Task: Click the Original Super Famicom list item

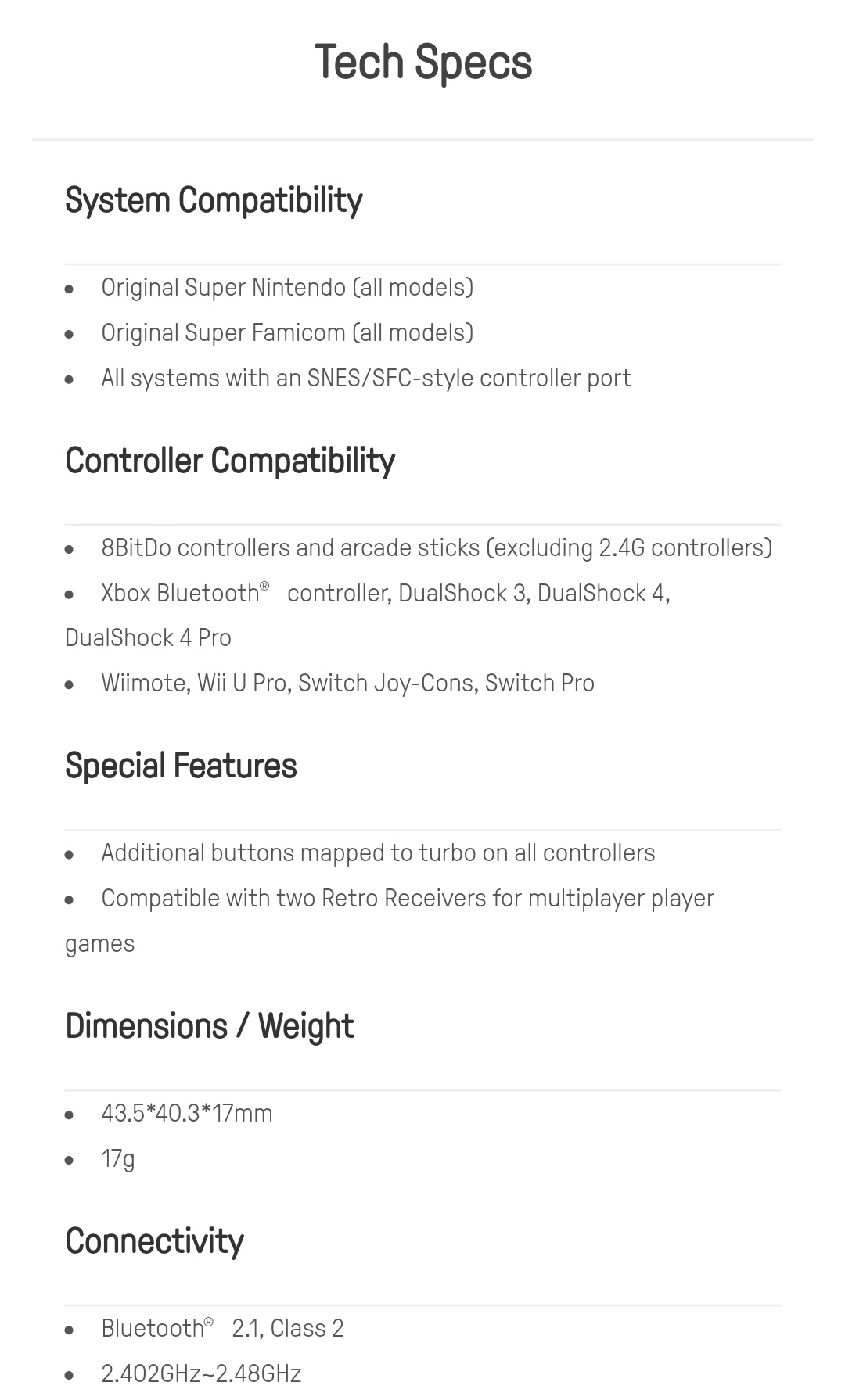Action: (x=287, y=333)
